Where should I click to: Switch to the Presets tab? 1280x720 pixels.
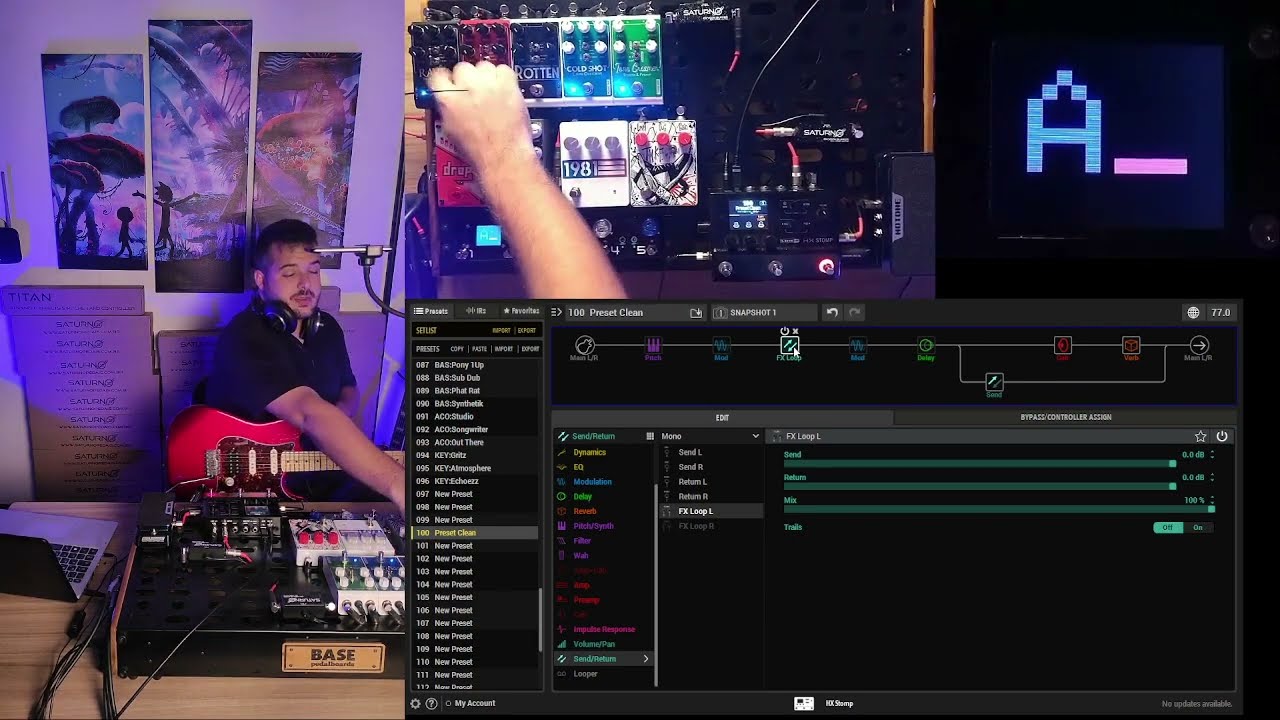[x=431, y=311]
